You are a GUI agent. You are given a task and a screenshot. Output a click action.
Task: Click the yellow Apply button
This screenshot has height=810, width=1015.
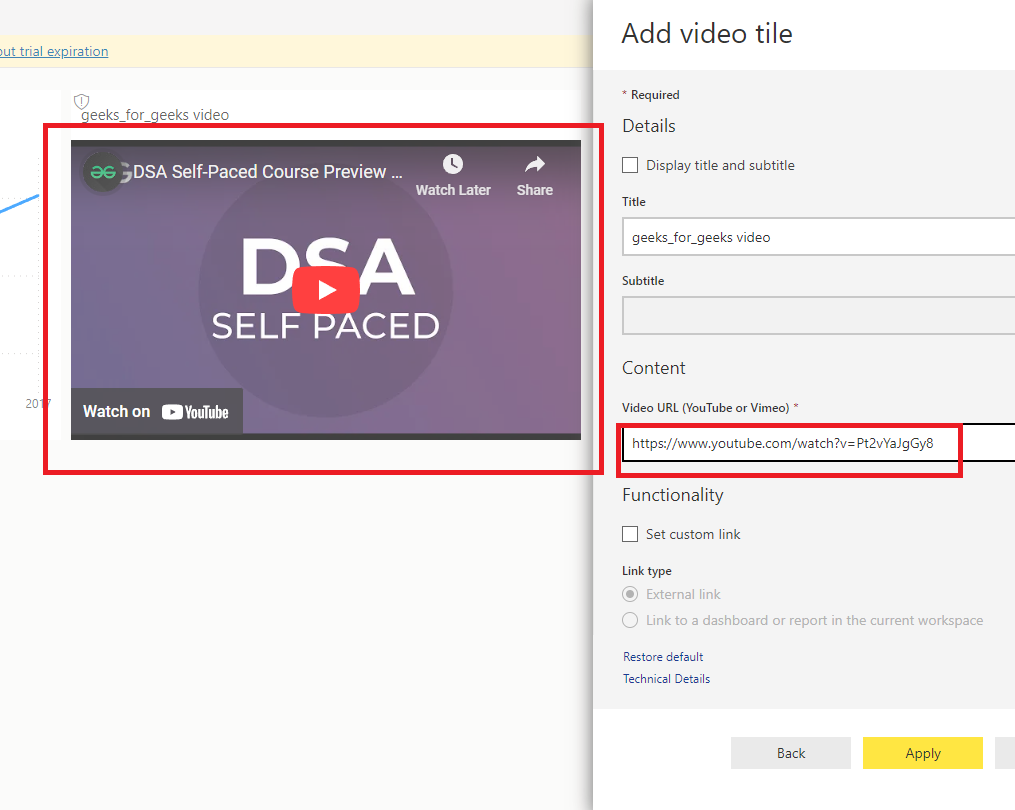[x=922, y=753]
